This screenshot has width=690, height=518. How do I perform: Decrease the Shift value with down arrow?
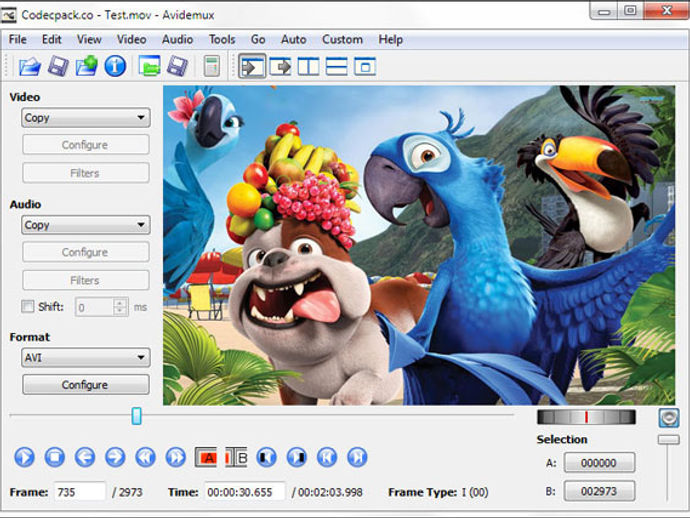pyautogui.click(x=120, y=311)
